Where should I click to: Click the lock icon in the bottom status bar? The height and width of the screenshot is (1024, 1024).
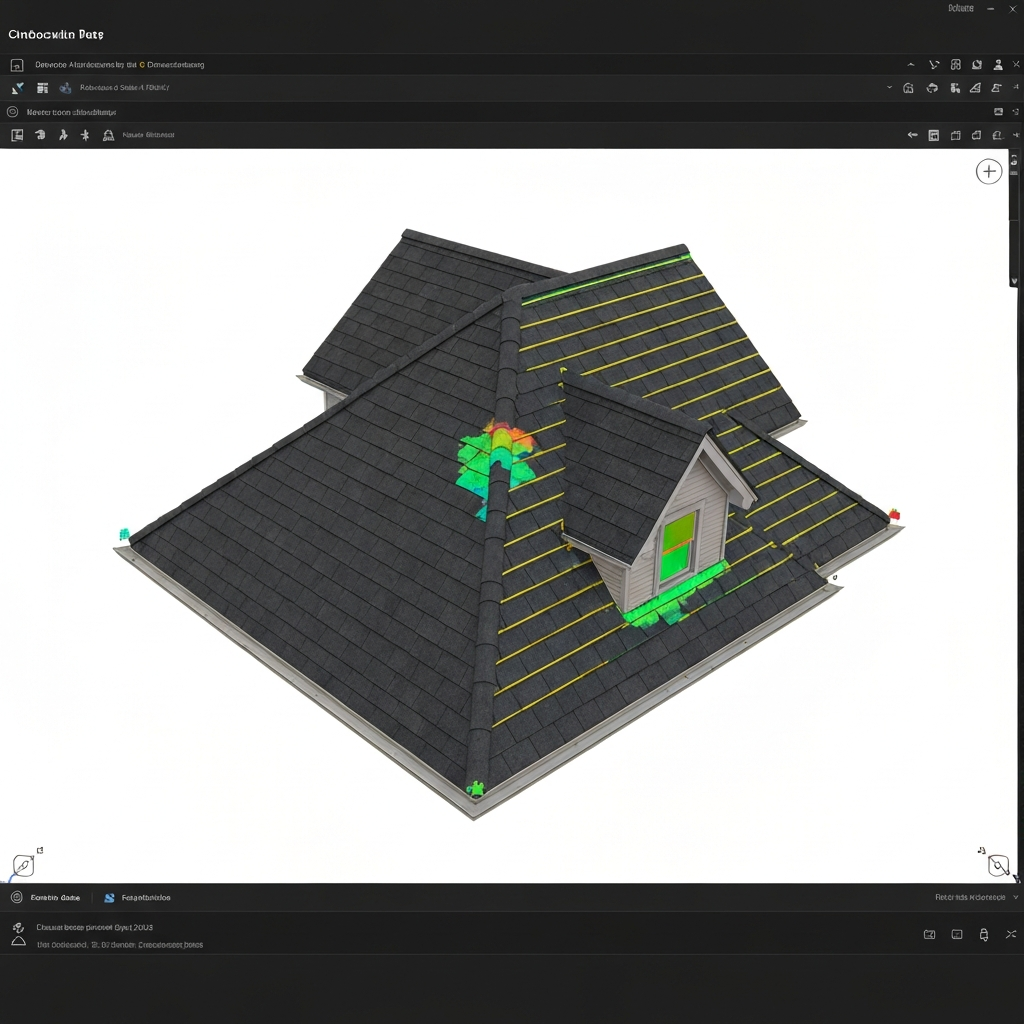pyautogui.click(x=984, y=934)
